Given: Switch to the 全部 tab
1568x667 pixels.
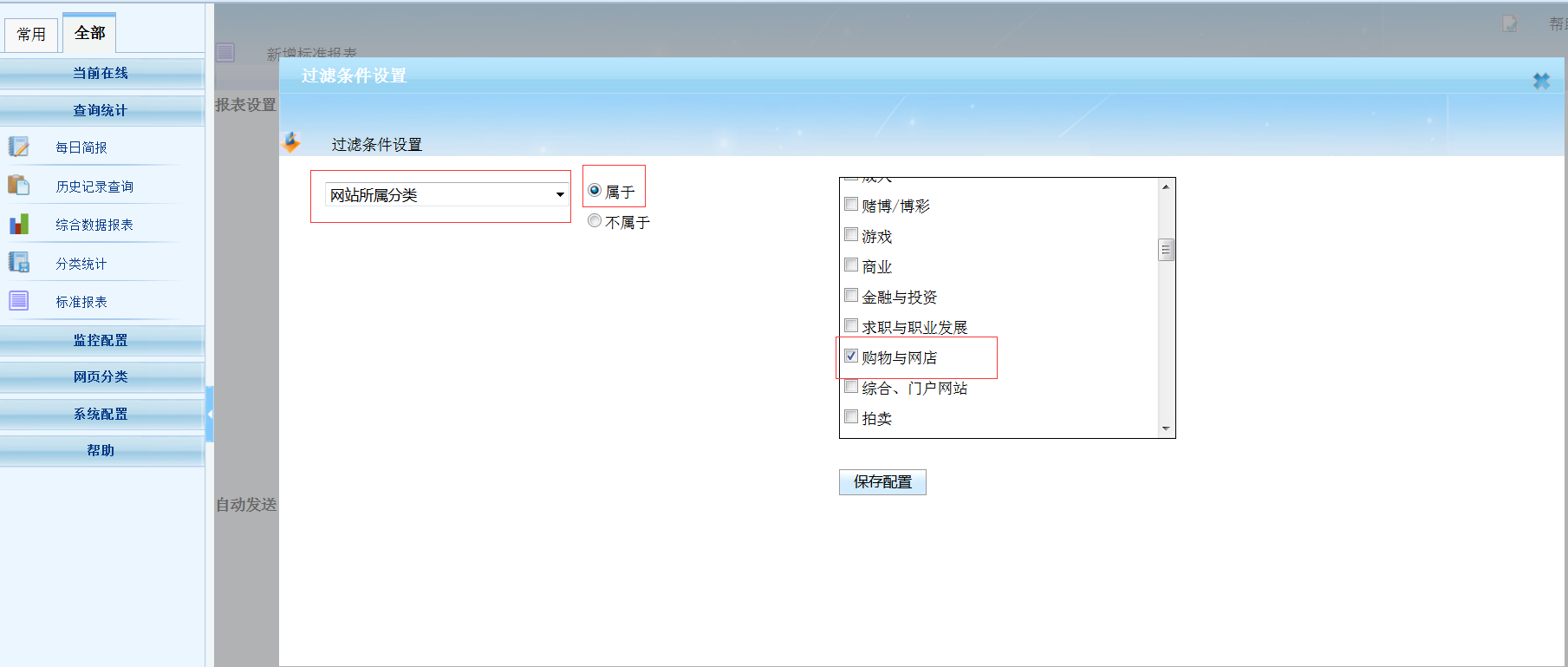Looking at the screenshot, I should (x=89, y=33).
